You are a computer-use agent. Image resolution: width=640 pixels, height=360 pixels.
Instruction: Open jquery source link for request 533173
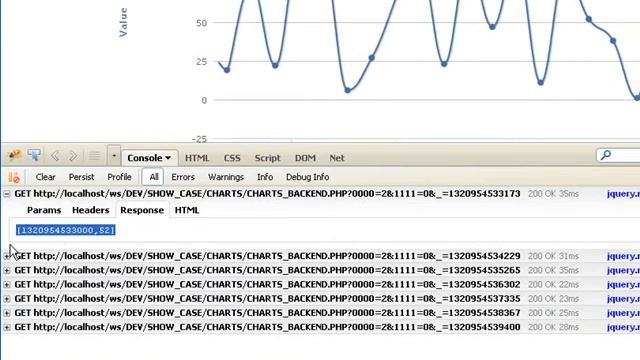point(623,194)
